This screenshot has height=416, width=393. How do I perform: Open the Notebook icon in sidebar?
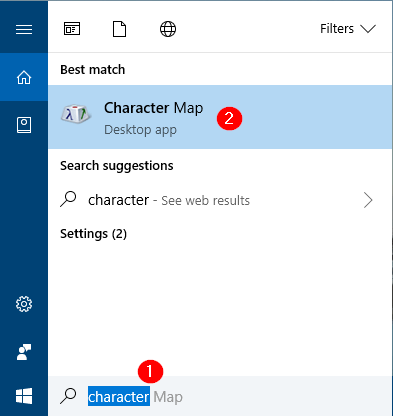tap(24, 125)
